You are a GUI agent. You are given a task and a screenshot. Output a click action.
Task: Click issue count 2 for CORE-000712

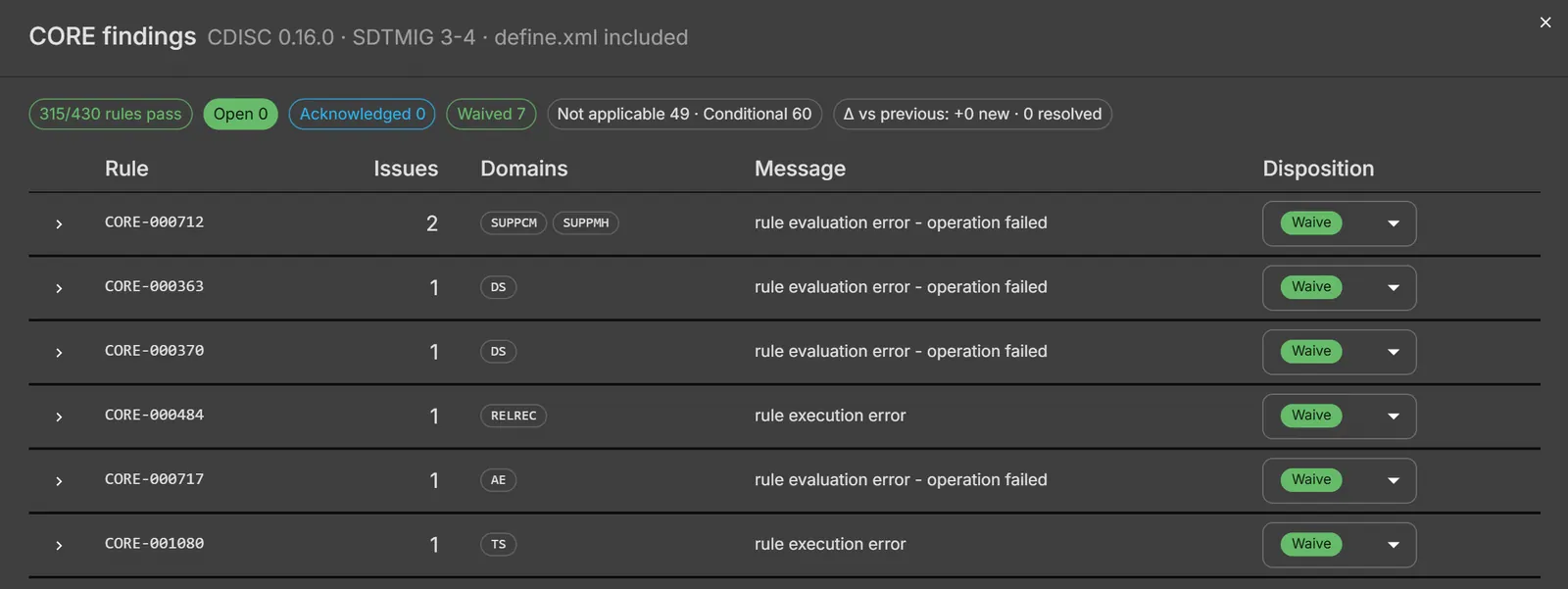point(432,223)
